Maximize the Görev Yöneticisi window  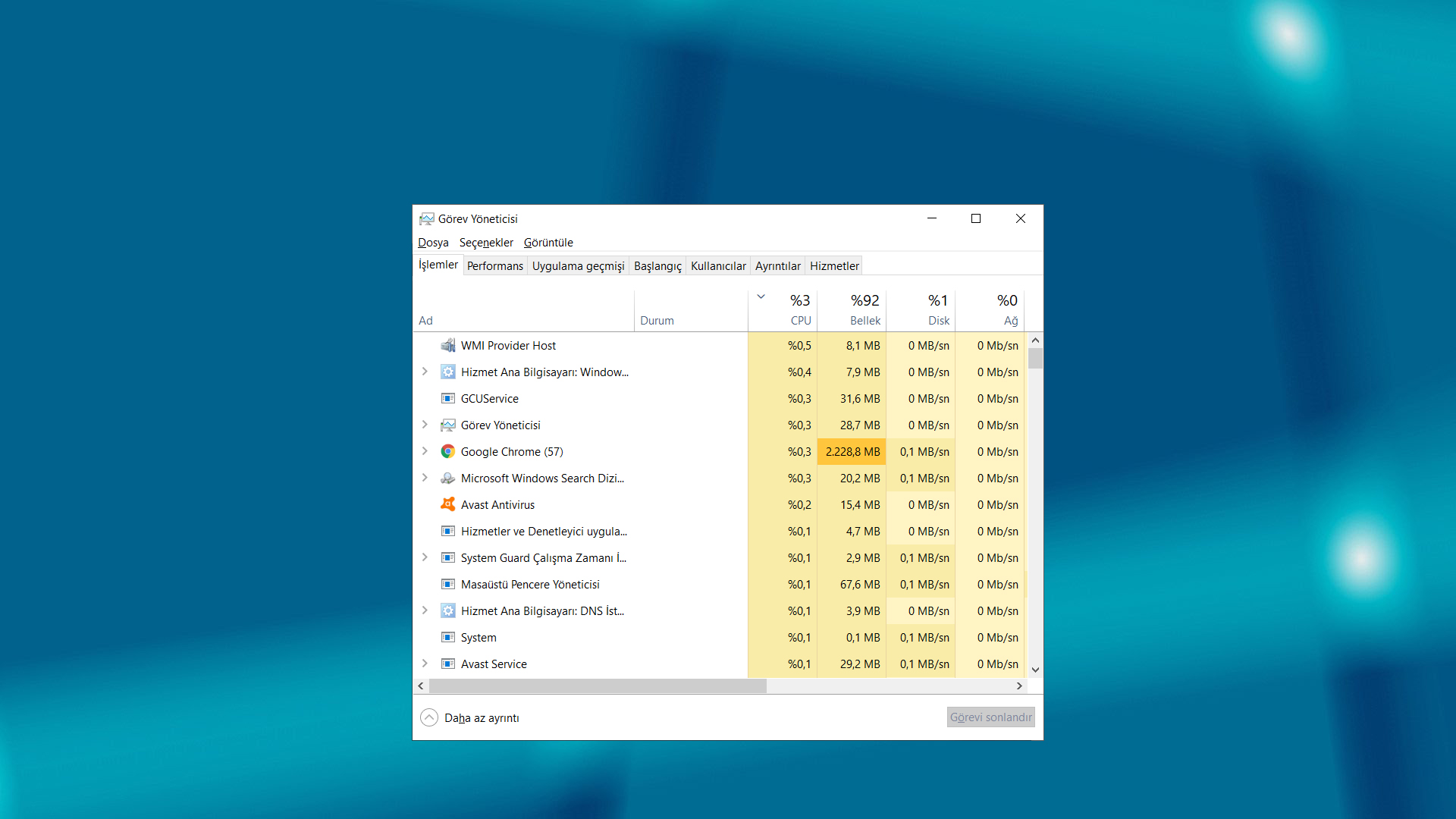click(976, 218)
